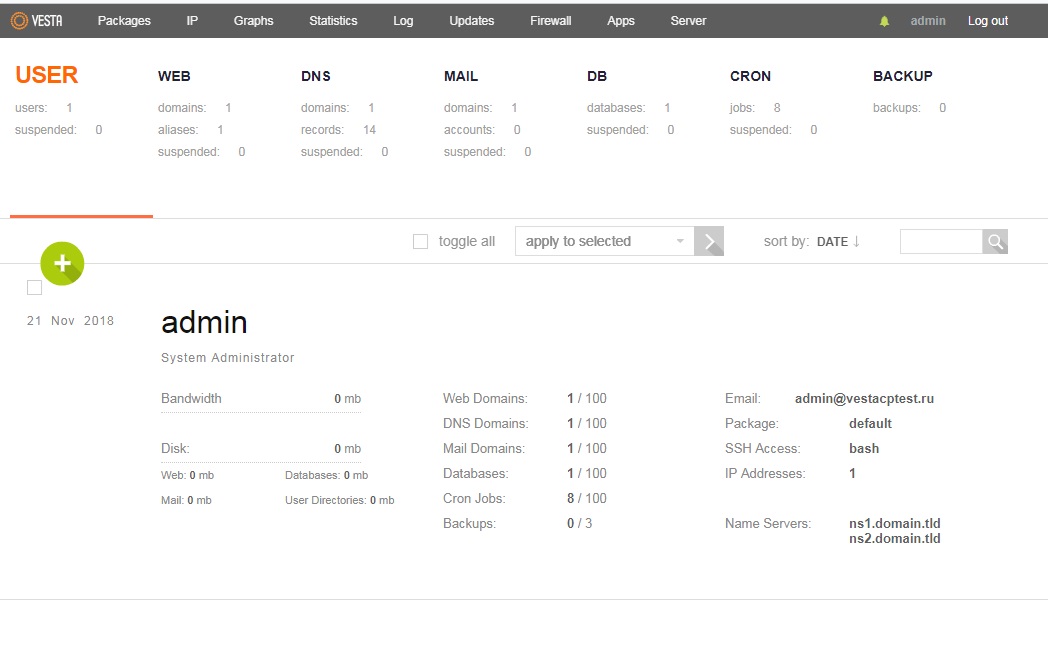The width and height of the screenshot is (1048, 668).
Task: Select the admin user checkbox
Action: click(35, 288)
